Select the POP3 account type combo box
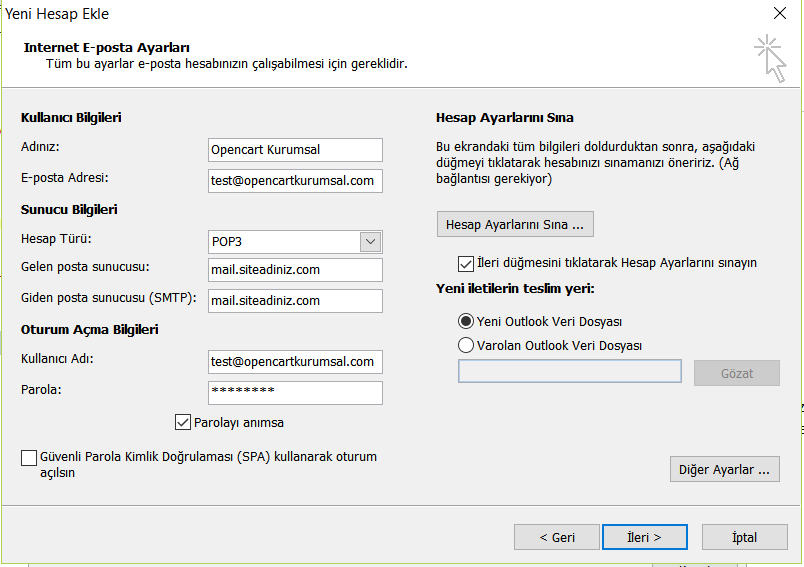The width and height of the screenshot is (804, 567). (295, 241)
